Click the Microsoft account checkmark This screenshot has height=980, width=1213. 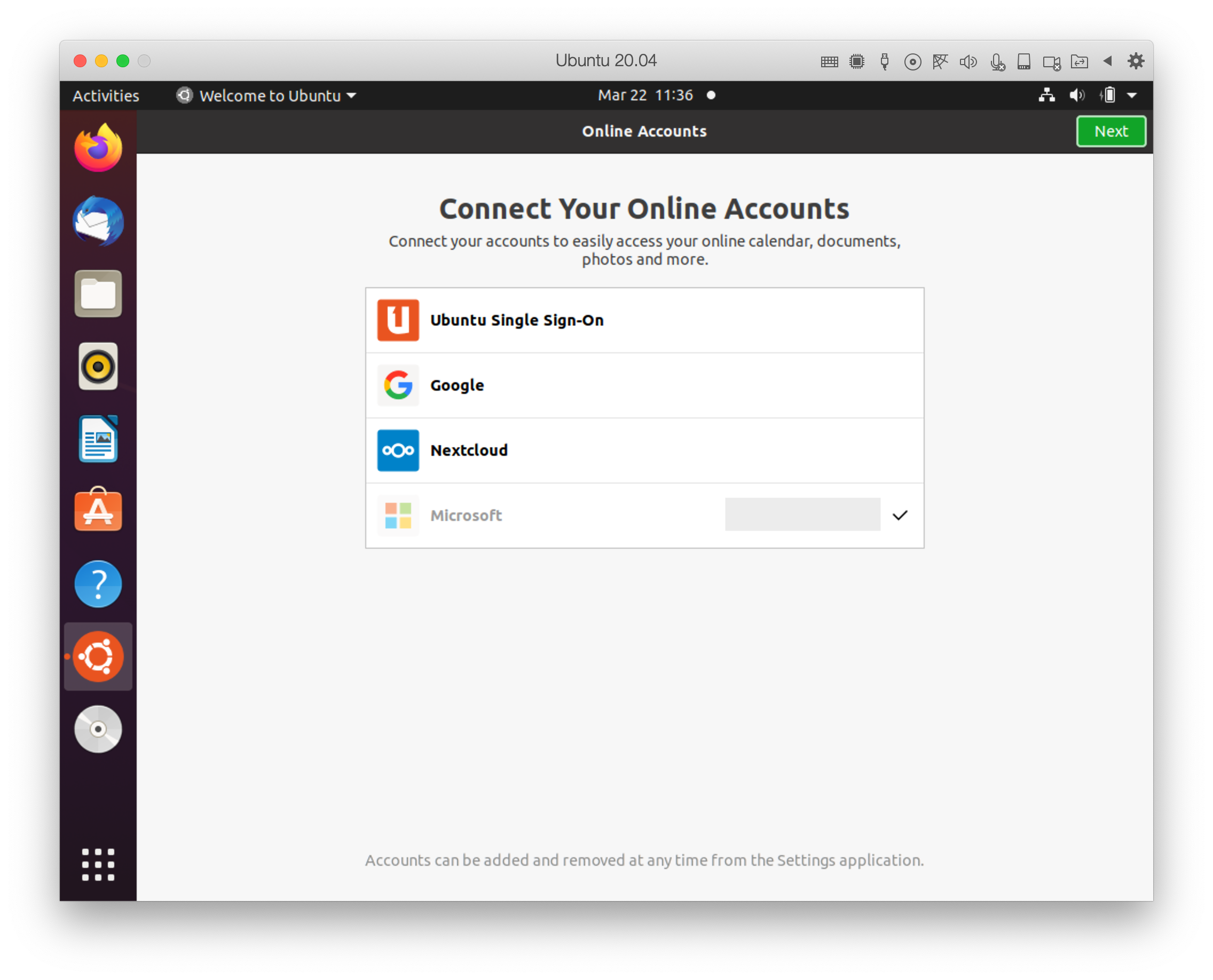(x=900, y=515)
